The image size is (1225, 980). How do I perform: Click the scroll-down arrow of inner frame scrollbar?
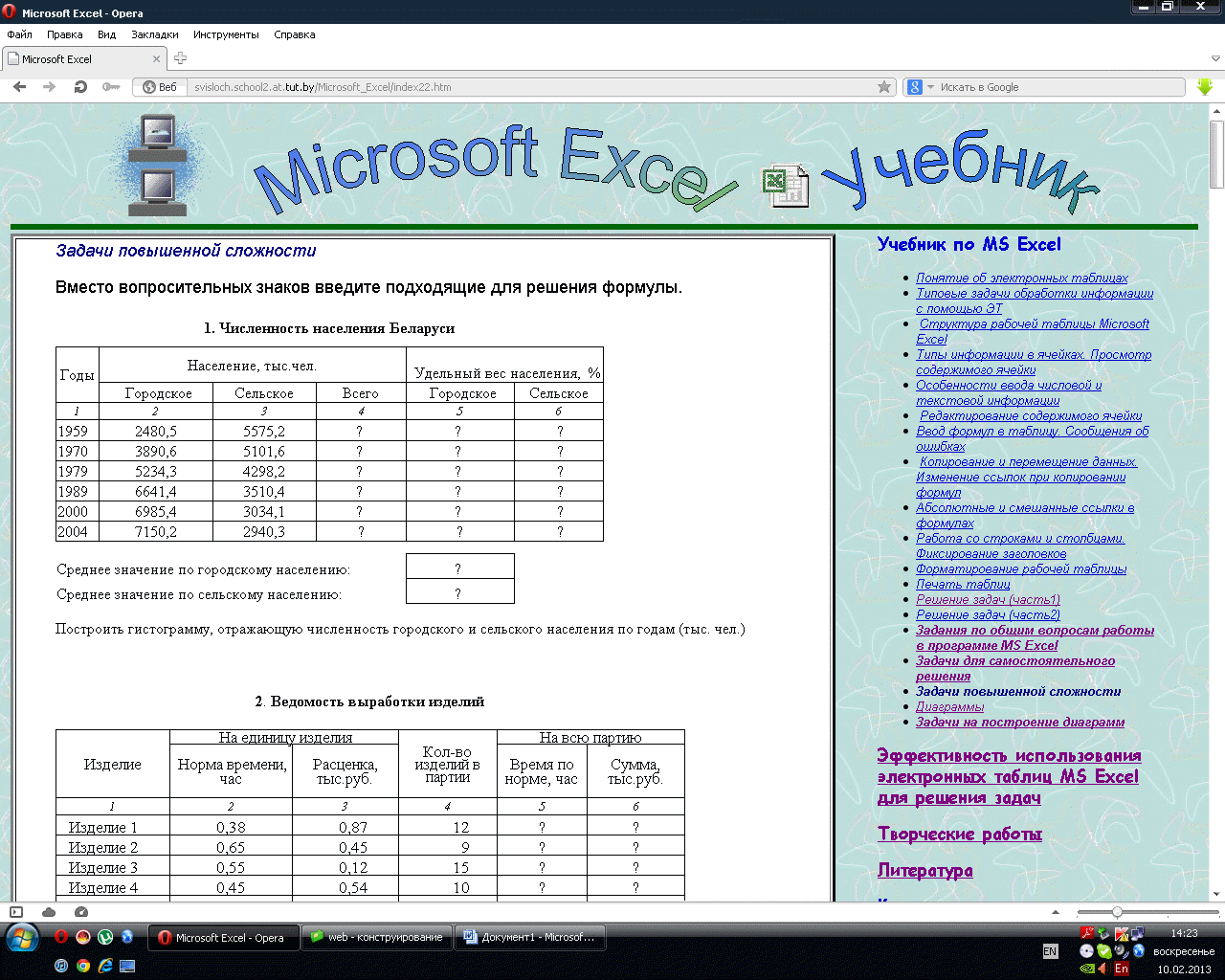1216,894
